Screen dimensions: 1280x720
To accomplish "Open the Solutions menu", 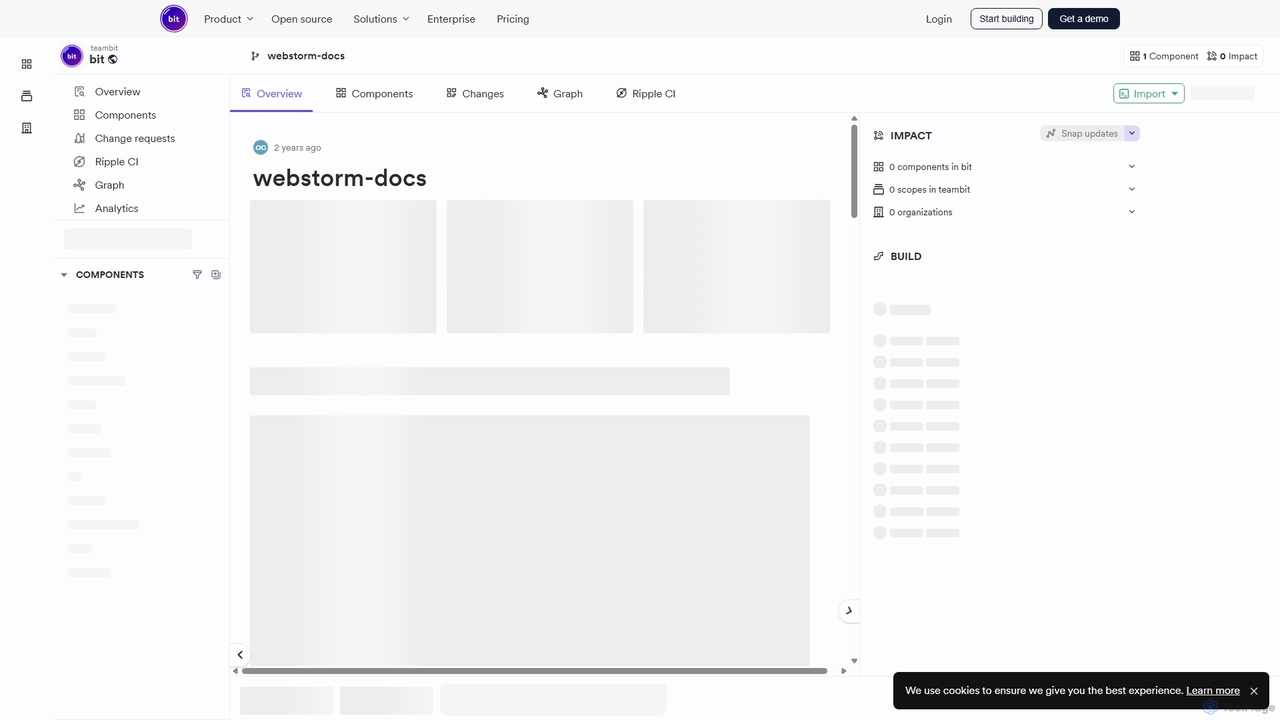I will tap(381, 19).
